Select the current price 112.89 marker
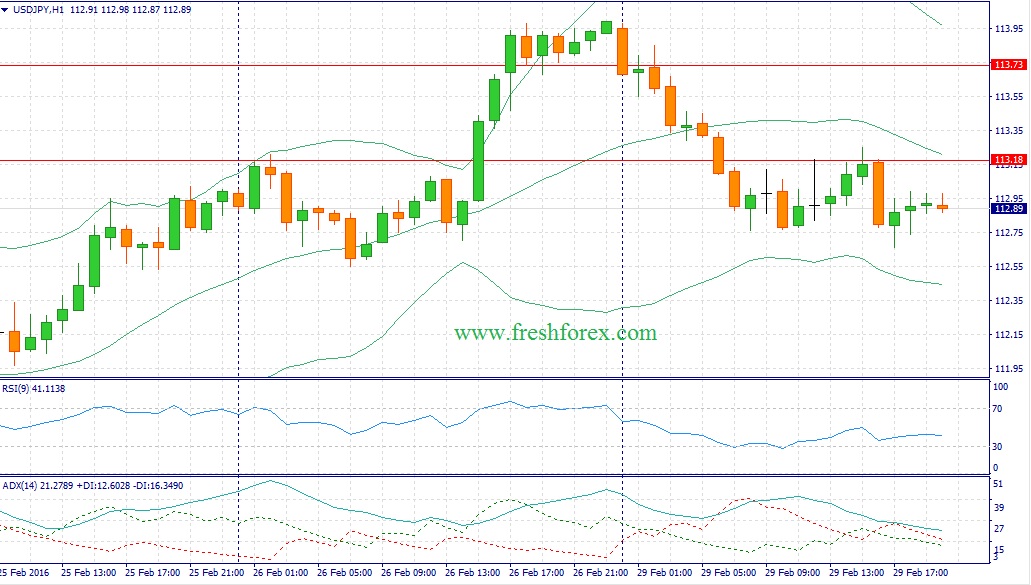The image size is (1031, 585). [1007, 209]
